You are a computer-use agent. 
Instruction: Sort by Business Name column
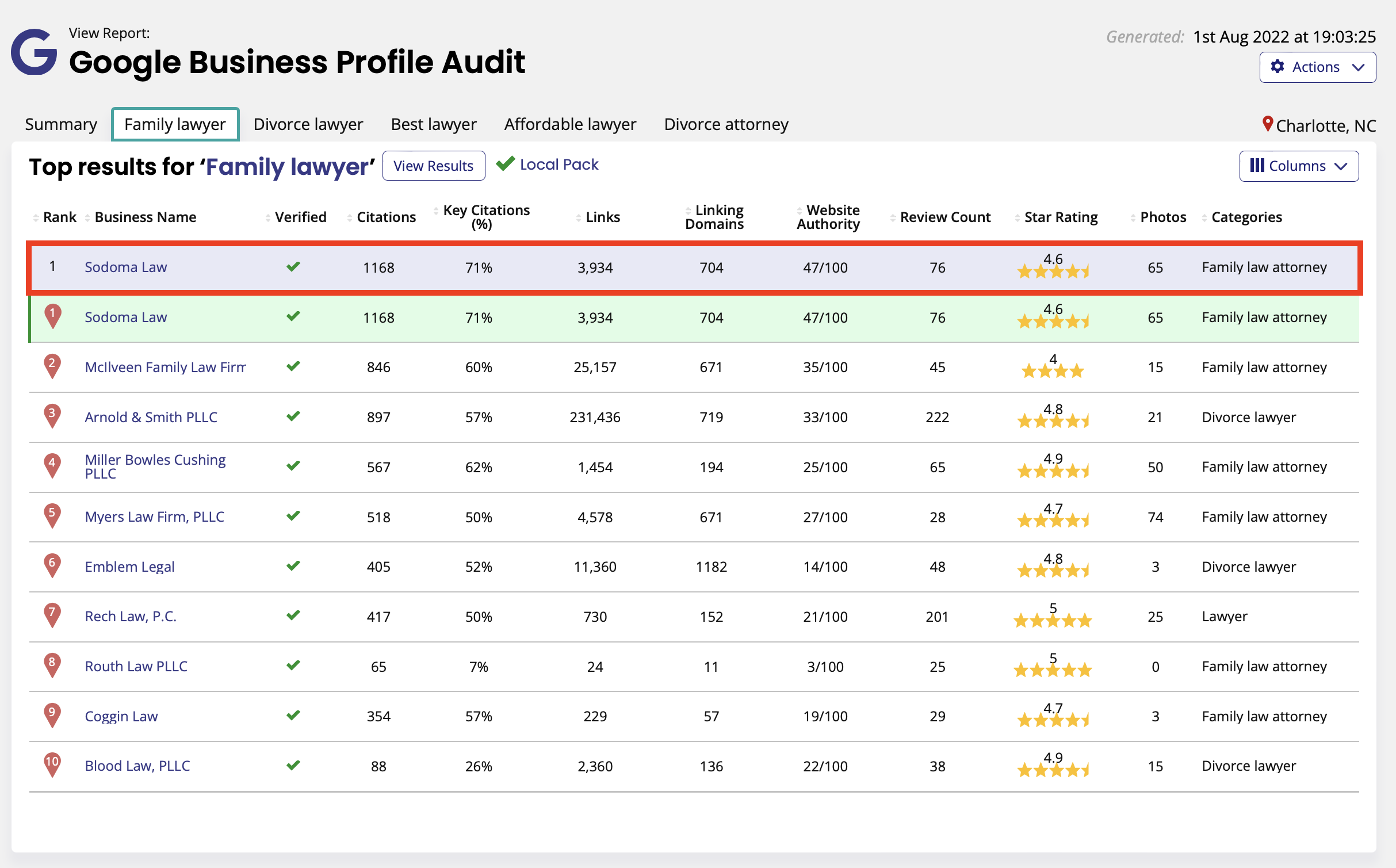tap(141, 217)
